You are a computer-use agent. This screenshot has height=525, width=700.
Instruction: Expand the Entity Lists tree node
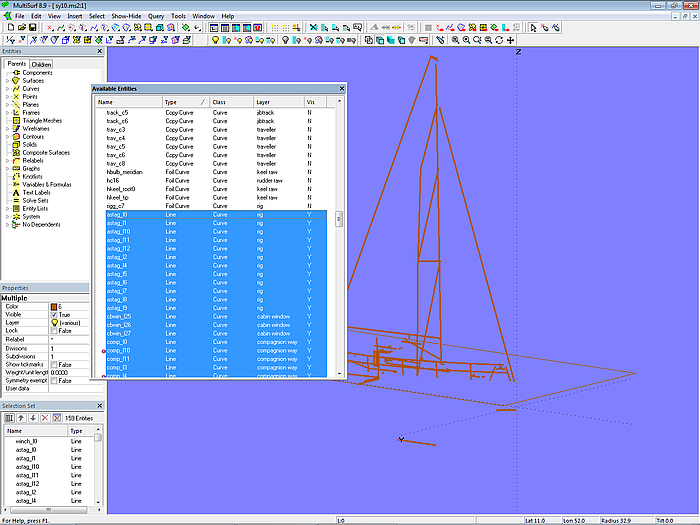tap(7, 208)
